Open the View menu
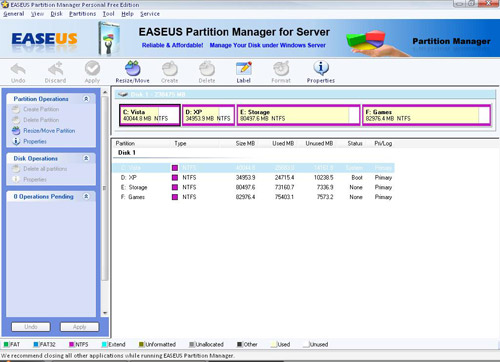Screen dimensions: 500x362 coord(37,14)
